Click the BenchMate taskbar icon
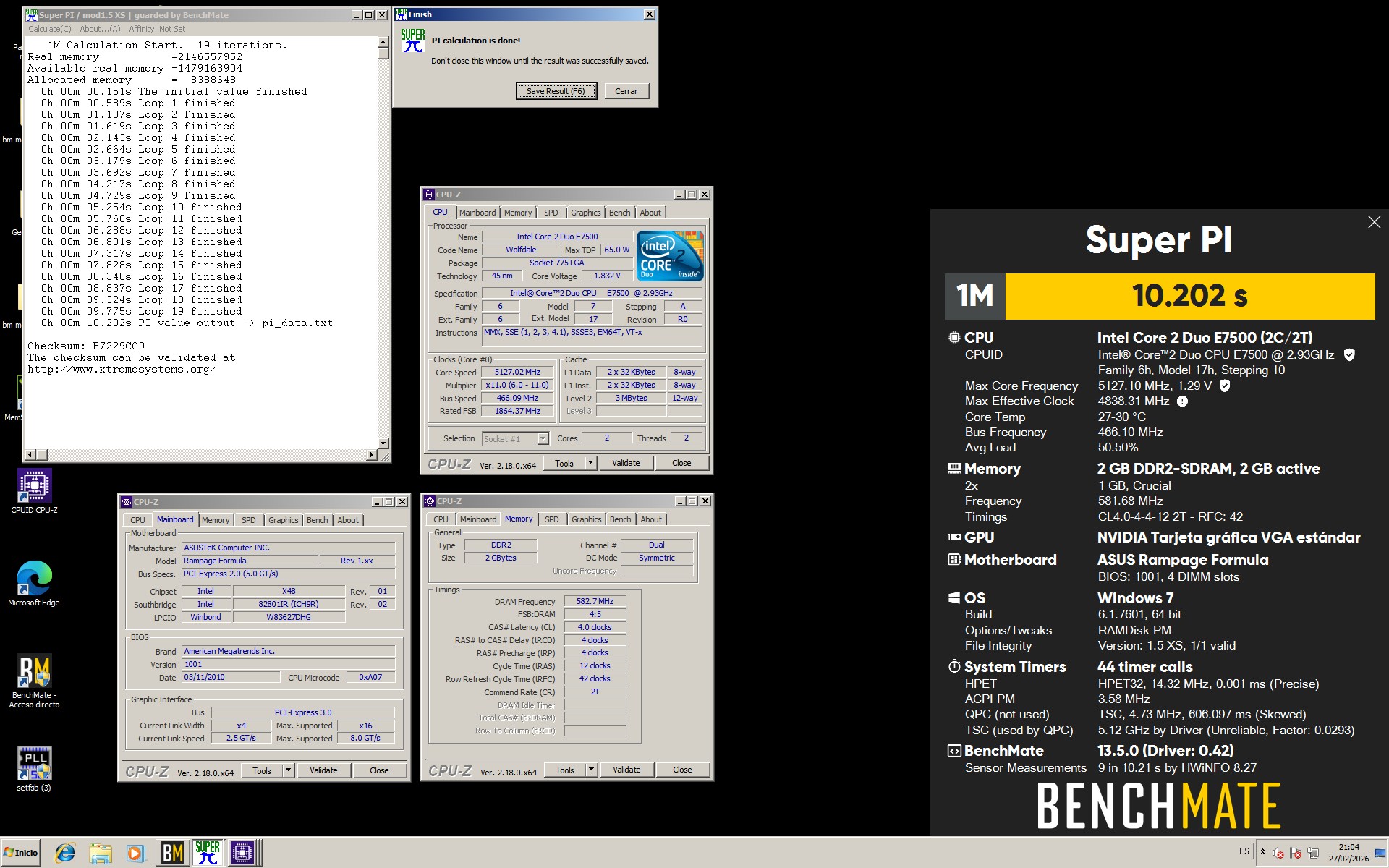This screenshot has height=868, width=1389. (172, 853)
